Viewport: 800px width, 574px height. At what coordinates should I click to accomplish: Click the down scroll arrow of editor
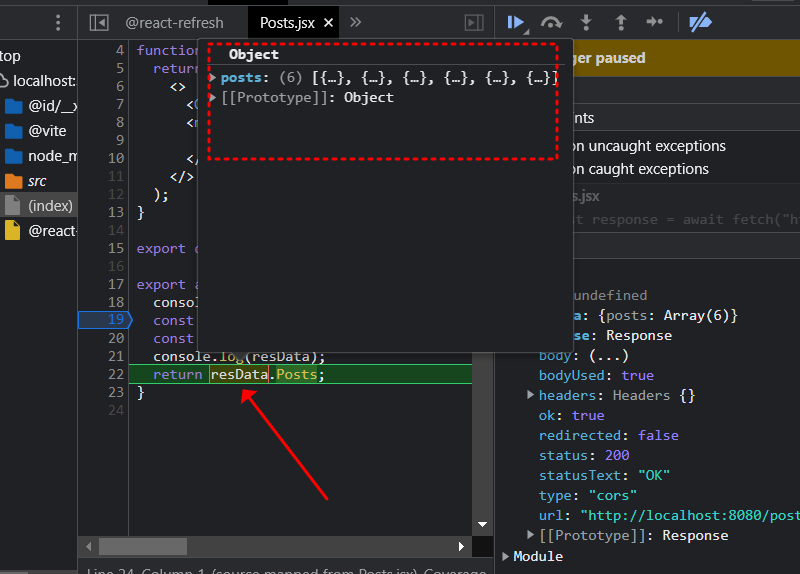point(482,524)
